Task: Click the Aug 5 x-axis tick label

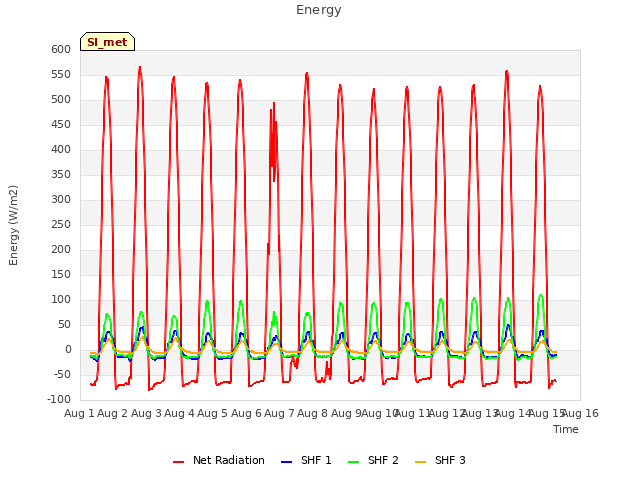Action: point(212,413)
